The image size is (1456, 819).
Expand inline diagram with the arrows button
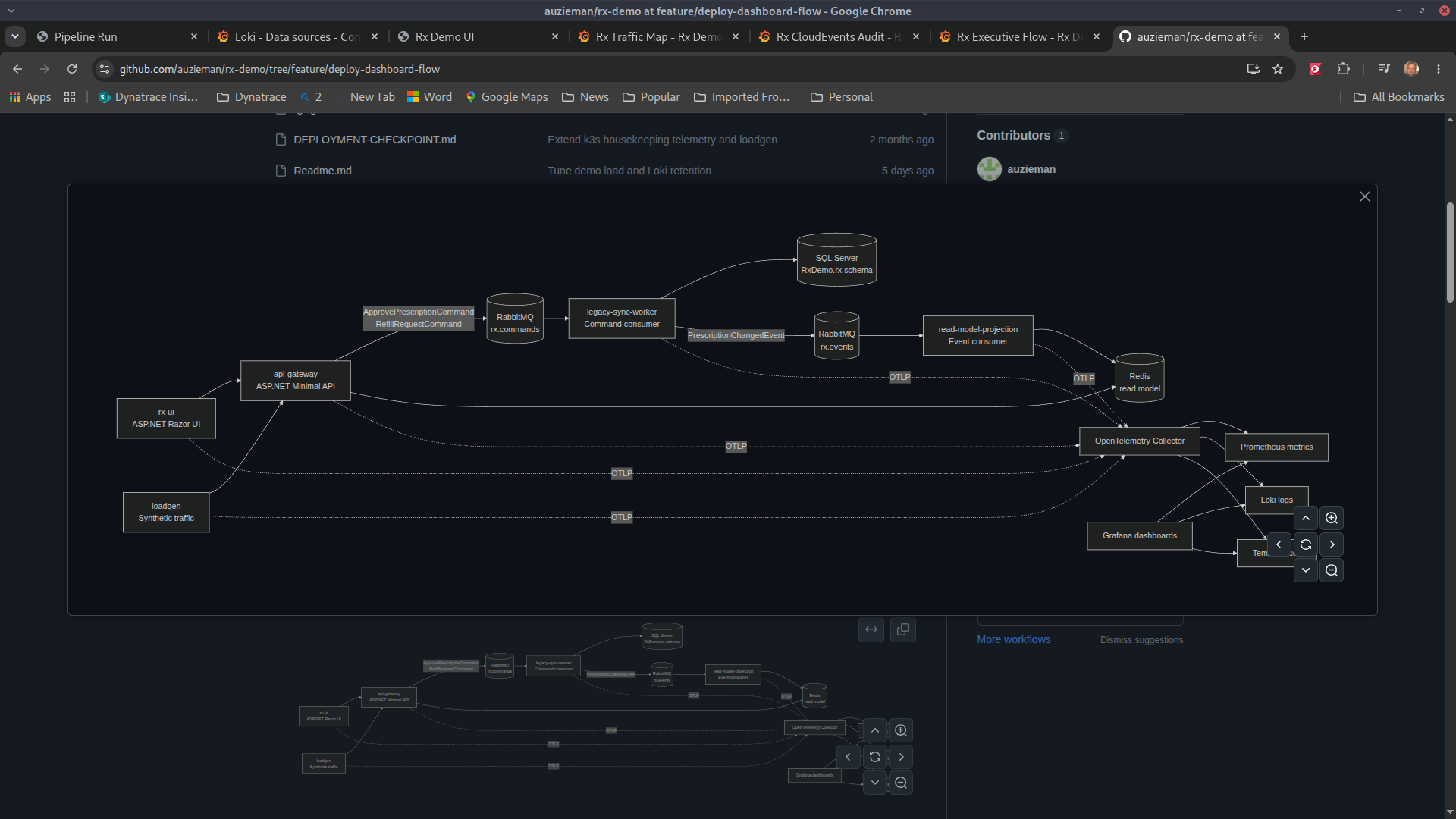[871, 629]
